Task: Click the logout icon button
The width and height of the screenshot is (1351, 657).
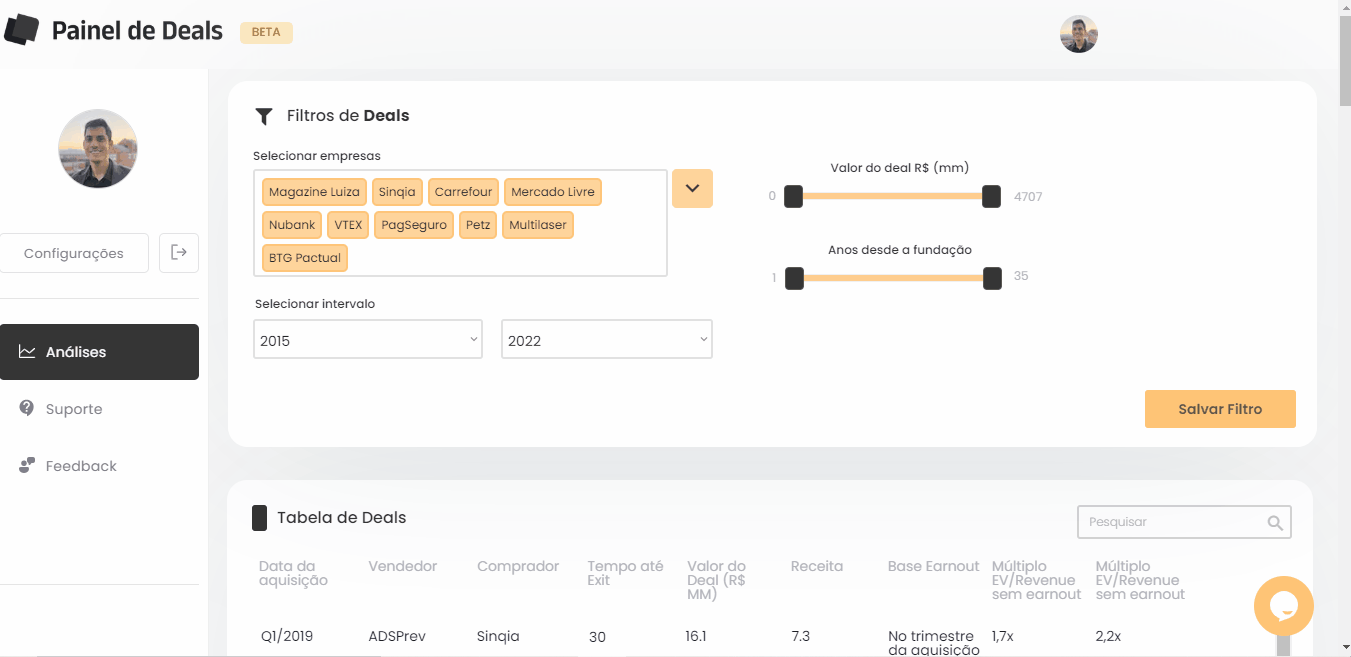Action: pos(179,253)
